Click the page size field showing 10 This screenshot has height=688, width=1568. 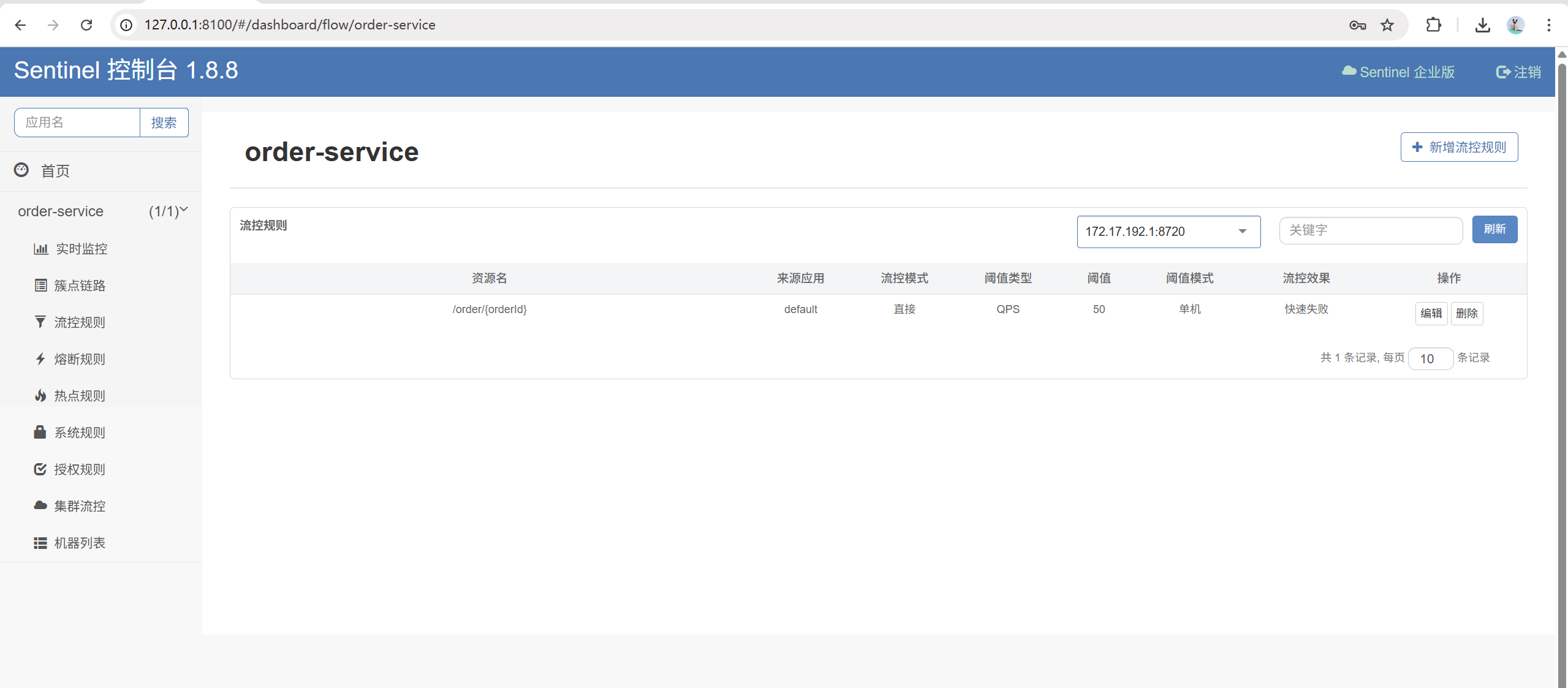click(1430, 358)
